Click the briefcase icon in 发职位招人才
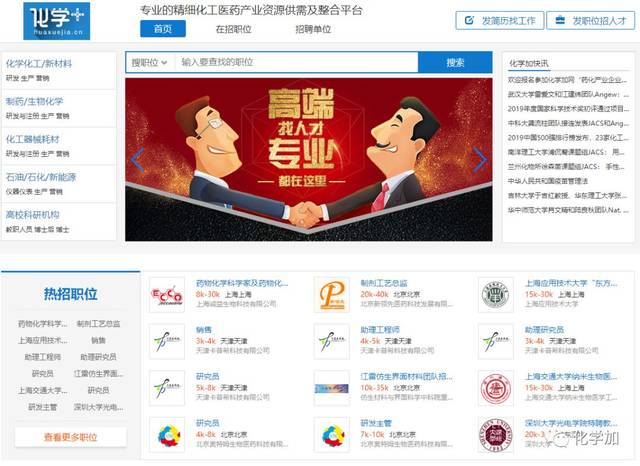The image size is (640, 466). pyautogui.click(x=560, y=20)
